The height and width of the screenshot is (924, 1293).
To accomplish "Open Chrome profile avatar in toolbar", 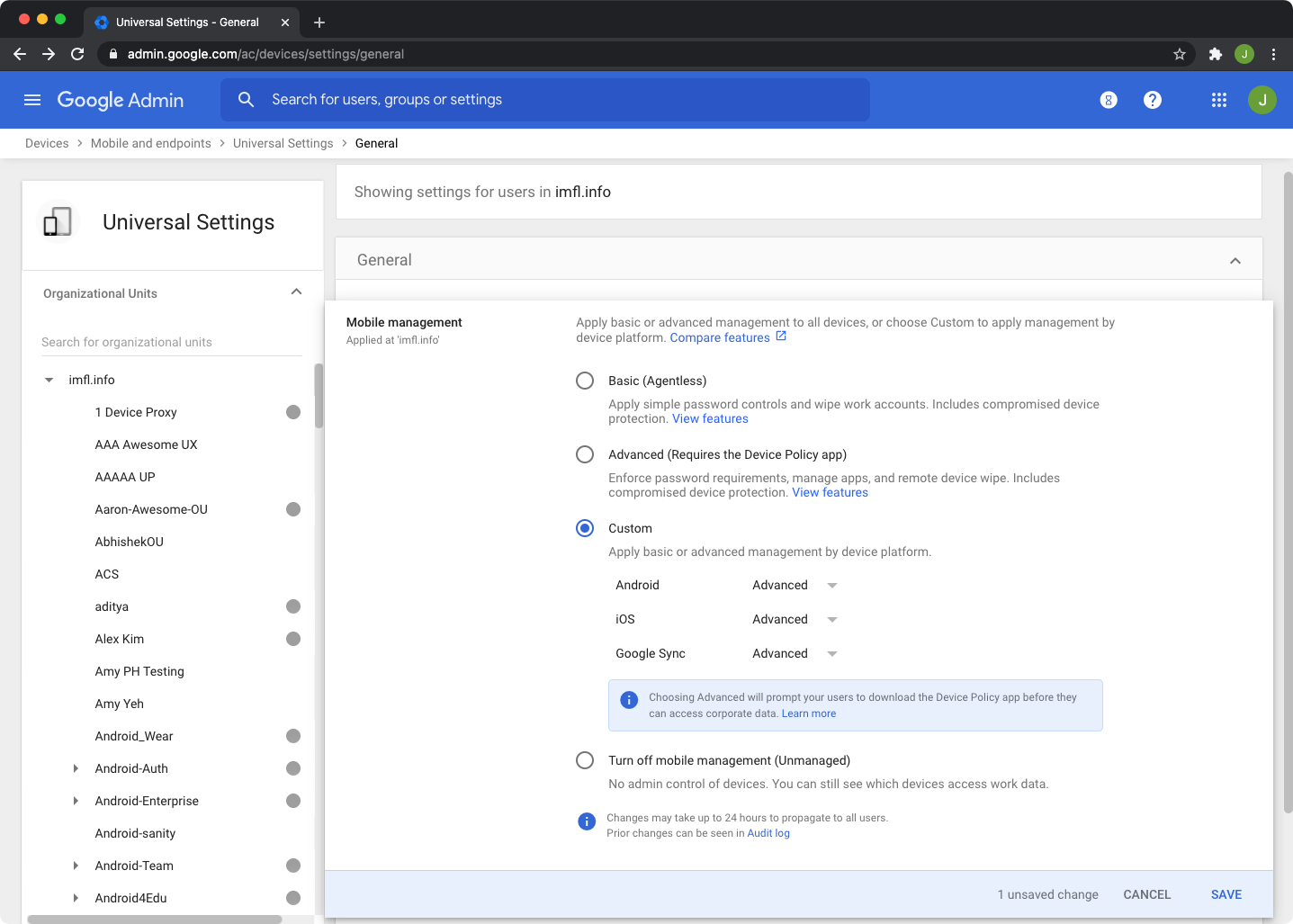I will [1244, 54].
